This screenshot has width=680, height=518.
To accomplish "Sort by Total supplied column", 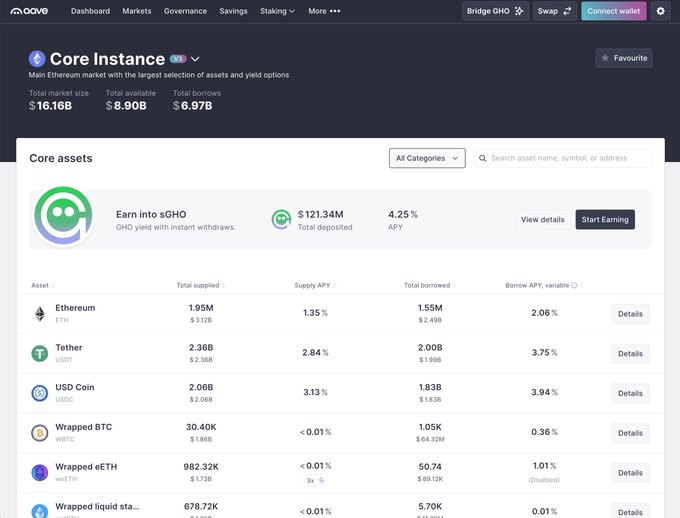I will pyautogui.click(x=200, y=285).
